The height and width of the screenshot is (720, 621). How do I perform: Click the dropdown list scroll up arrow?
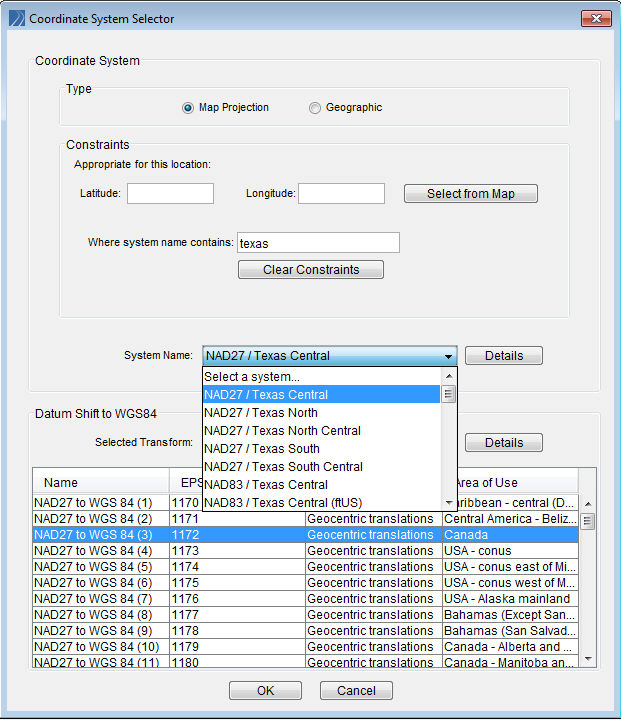click(449, 376)
